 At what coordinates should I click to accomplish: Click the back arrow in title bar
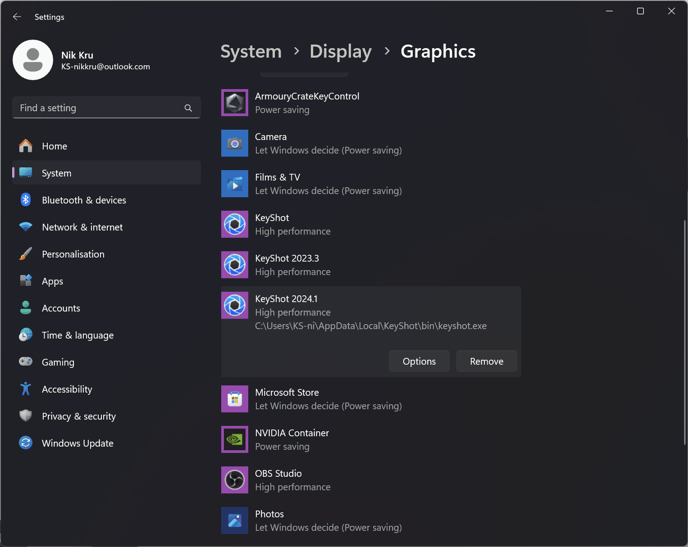pyautogui.click(x=17, y=17)
